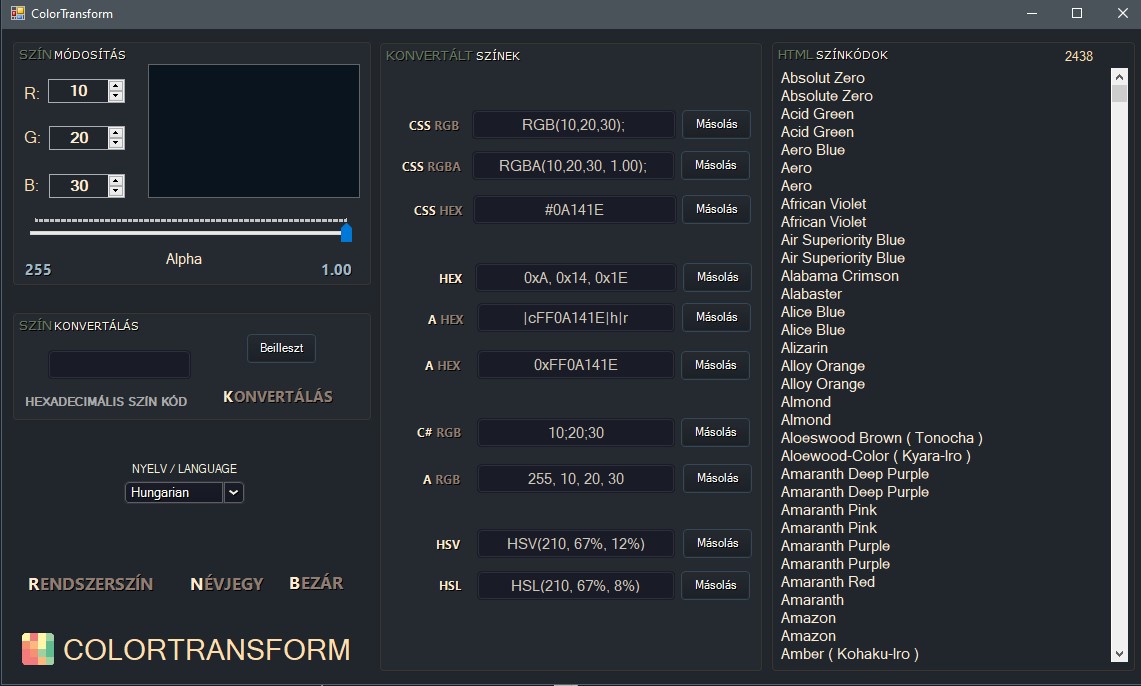Open the Hungarian language dropdown

pyautogui.click(x=233, y=492)
